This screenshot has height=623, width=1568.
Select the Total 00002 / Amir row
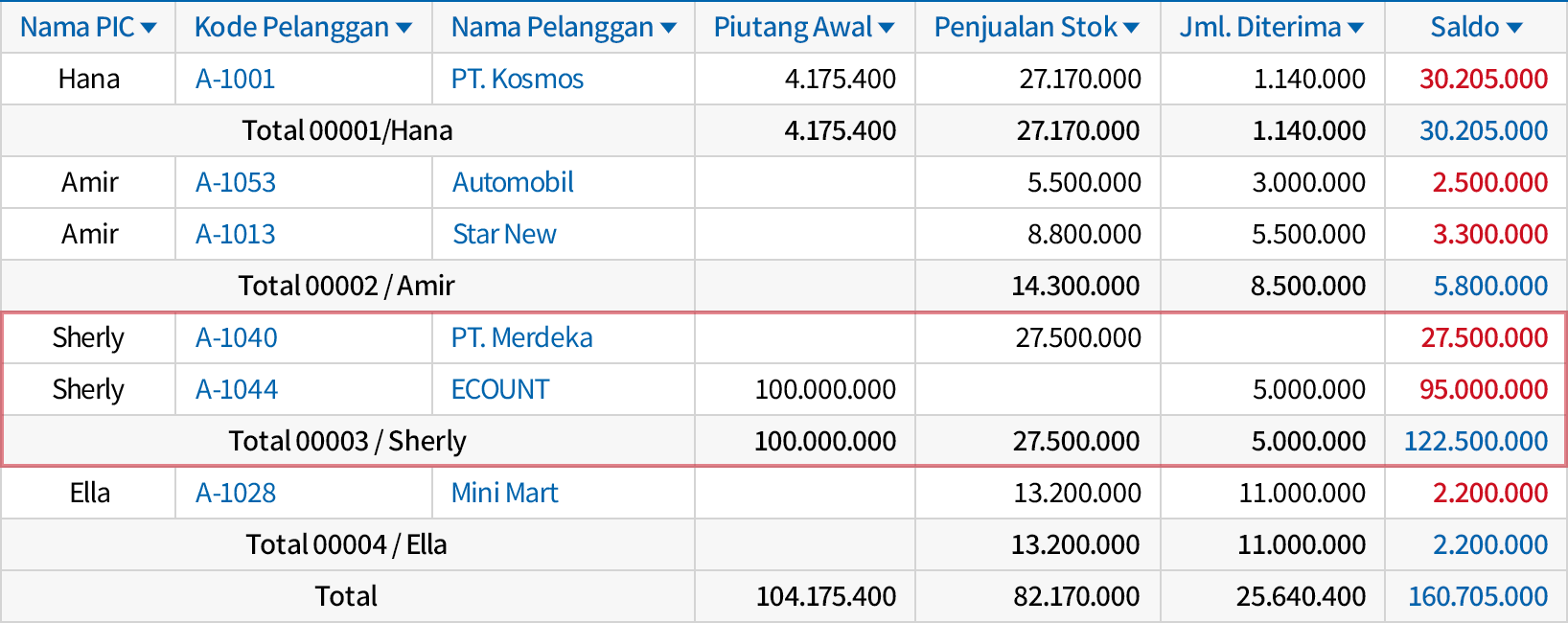point(347,287)
